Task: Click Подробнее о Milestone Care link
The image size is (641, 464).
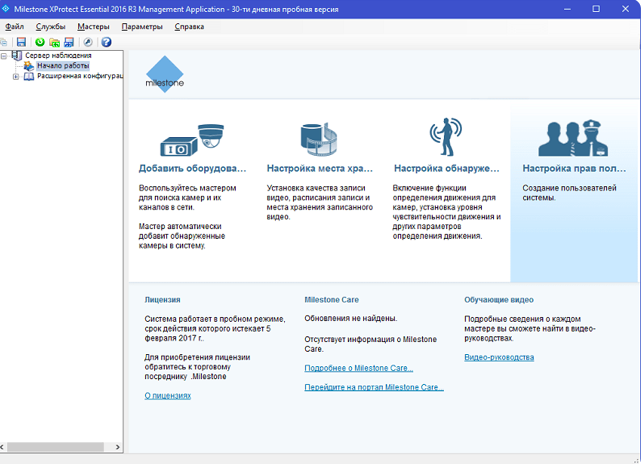Action: click(359, 368)
